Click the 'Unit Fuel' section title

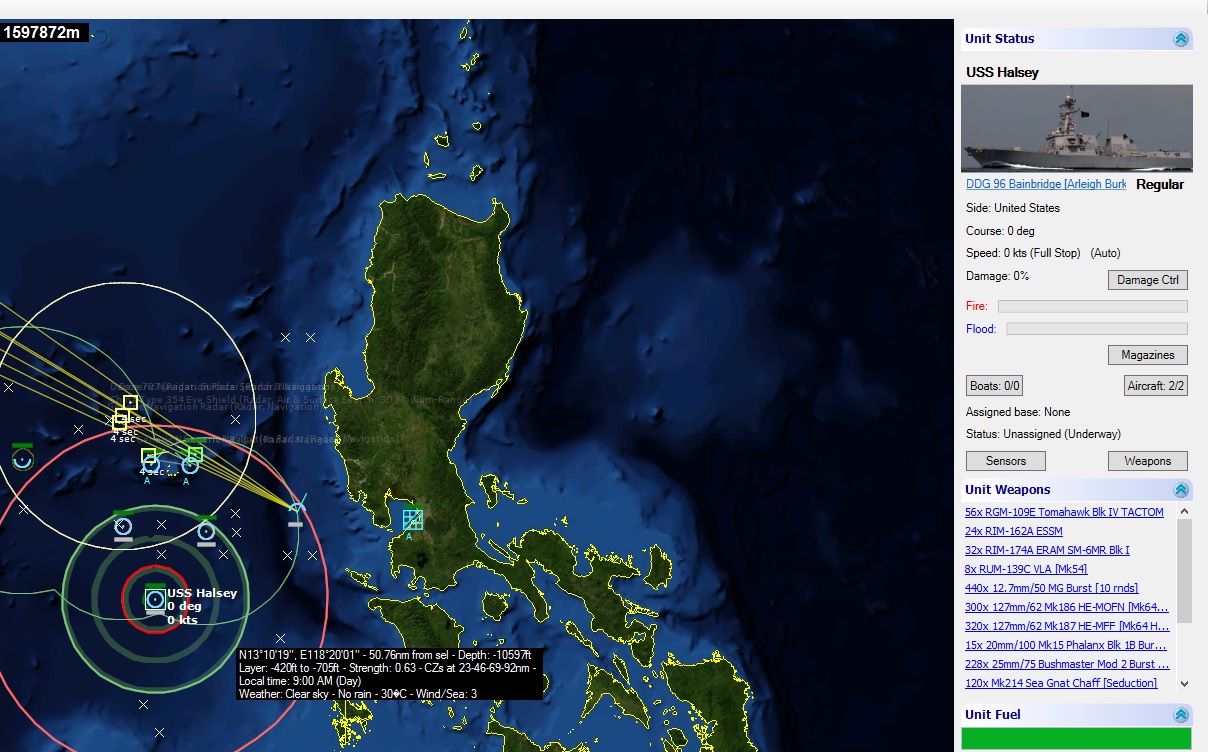pos(993,715)
